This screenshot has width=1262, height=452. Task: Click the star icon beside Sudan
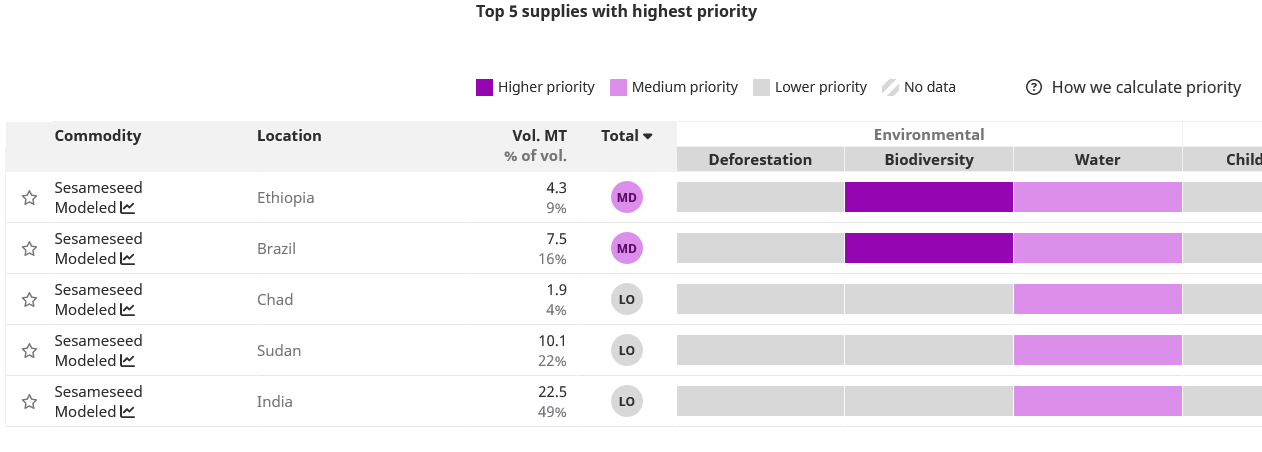[30, 351]
